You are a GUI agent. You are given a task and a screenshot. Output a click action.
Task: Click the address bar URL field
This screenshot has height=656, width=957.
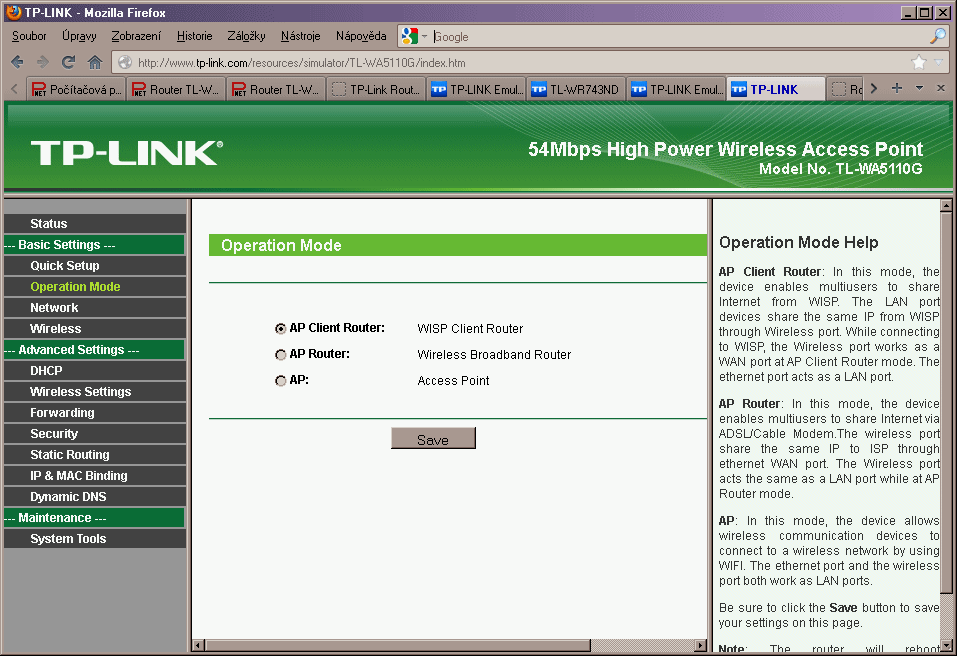[x=500, y=62]
